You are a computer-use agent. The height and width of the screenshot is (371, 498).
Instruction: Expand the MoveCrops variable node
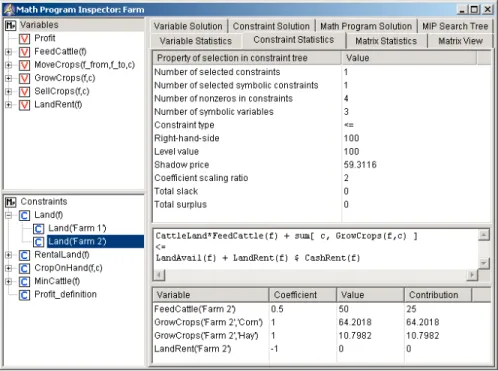pos(9,65)
